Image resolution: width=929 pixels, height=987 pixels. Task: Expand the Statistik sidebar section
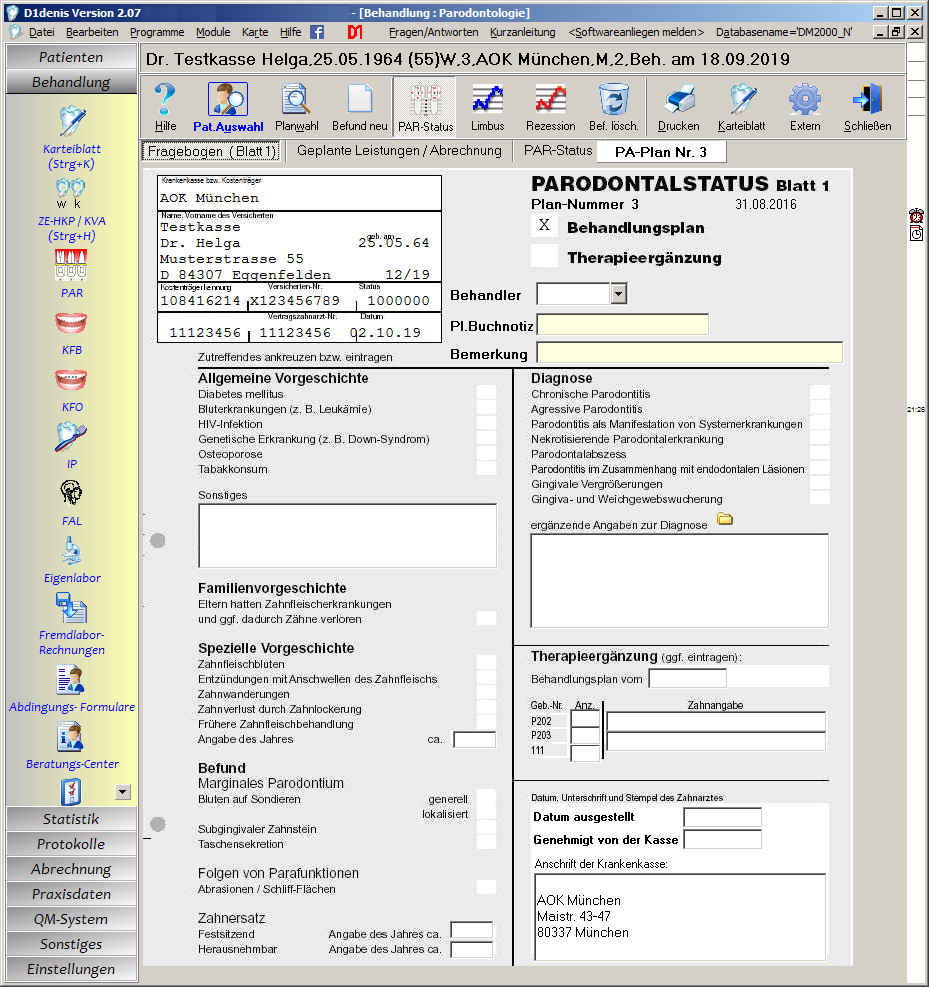coord(71,819)
